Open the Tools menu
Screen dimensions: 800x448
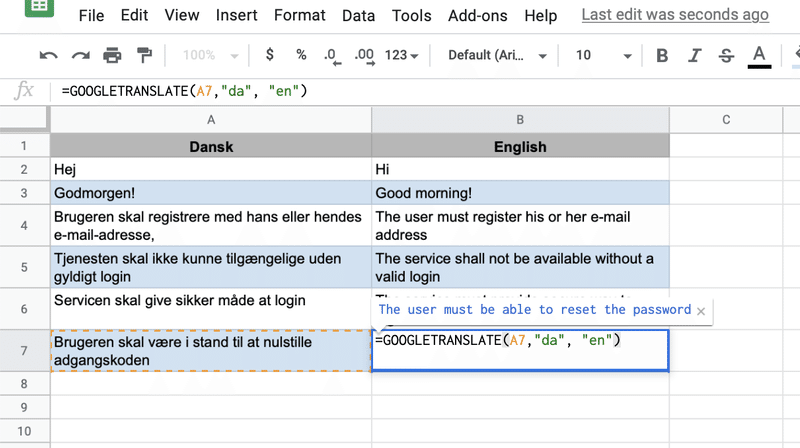click(x=411, y=16)
